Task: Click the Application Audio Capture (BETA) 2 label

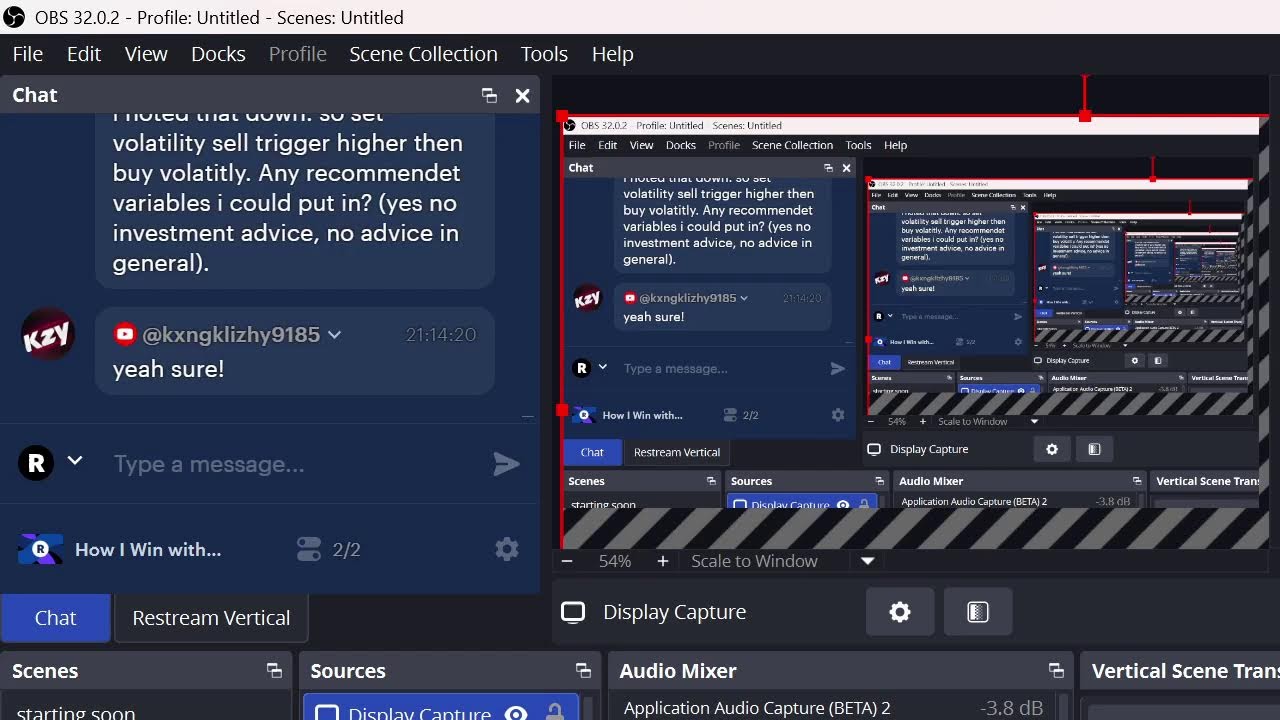Action: 757,708
